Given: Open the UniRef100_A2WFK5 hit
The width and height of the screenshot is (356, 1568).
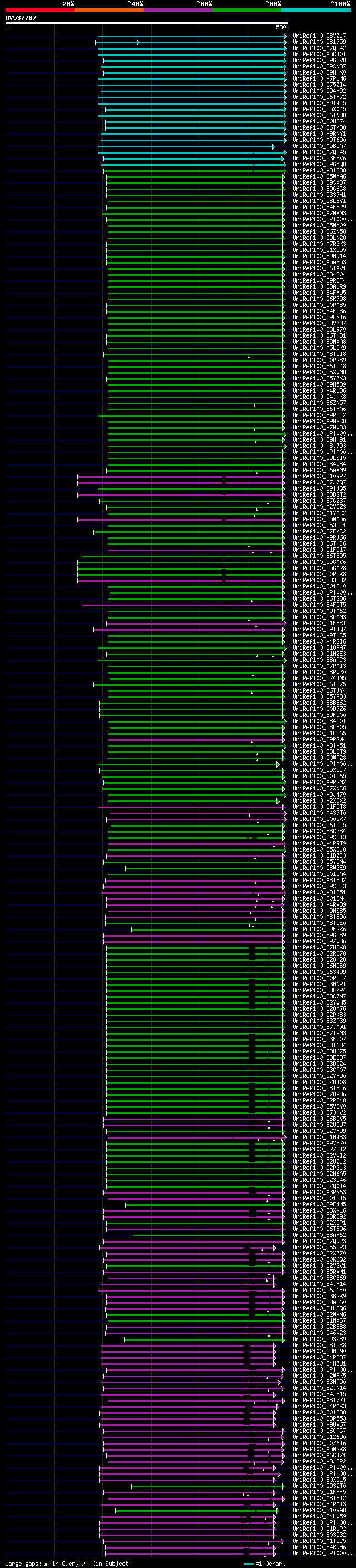Looking at the screenshot, I should point(319,1375).
